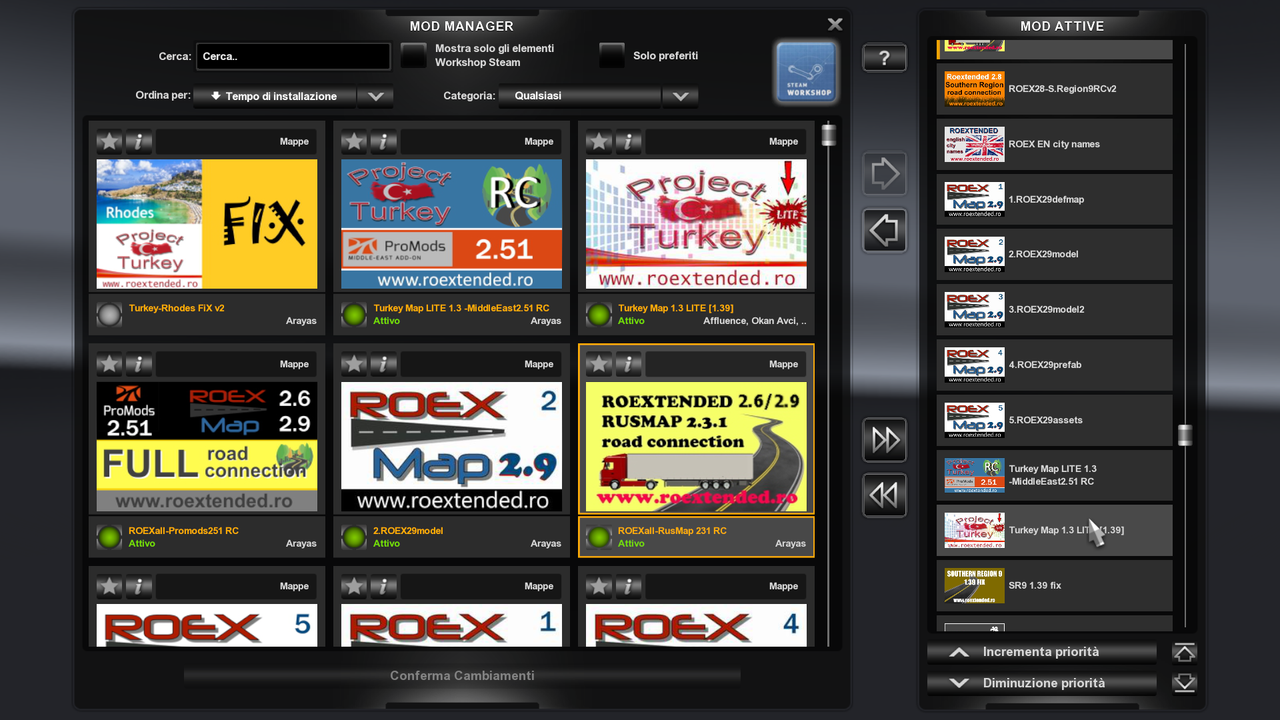This screenshot has width=1280, height=720.
Task: Show info for ROEX 1 mod card
Action: [384, 587]
